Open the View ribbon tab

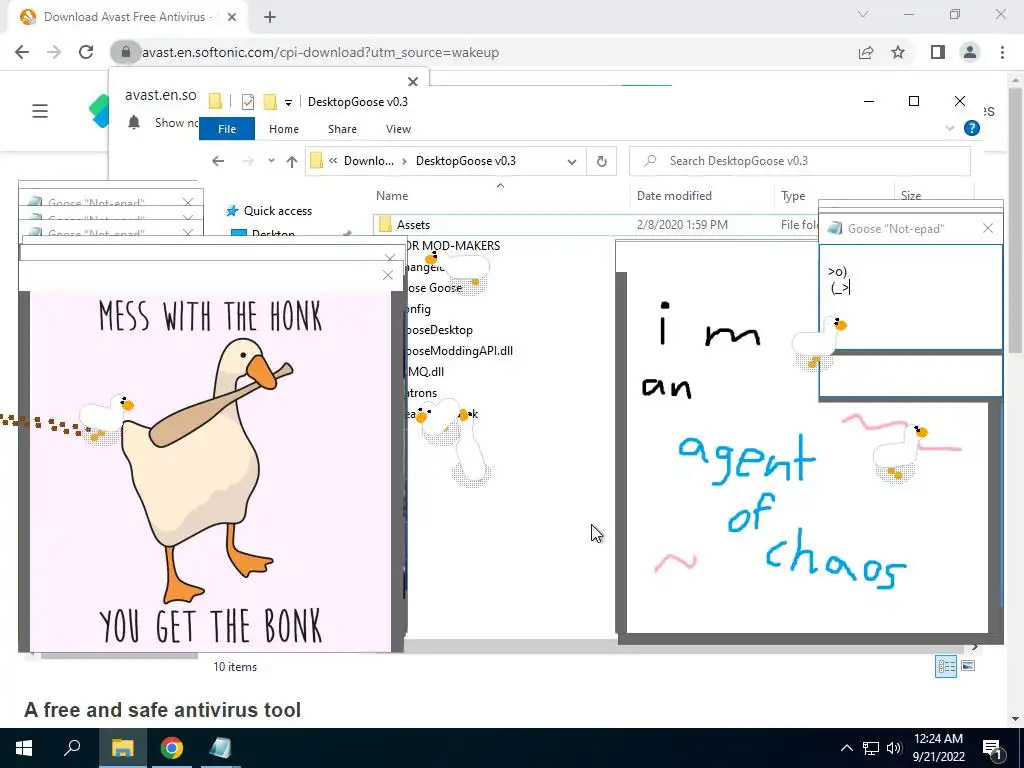pyautogui.click(x=398, y=129)
